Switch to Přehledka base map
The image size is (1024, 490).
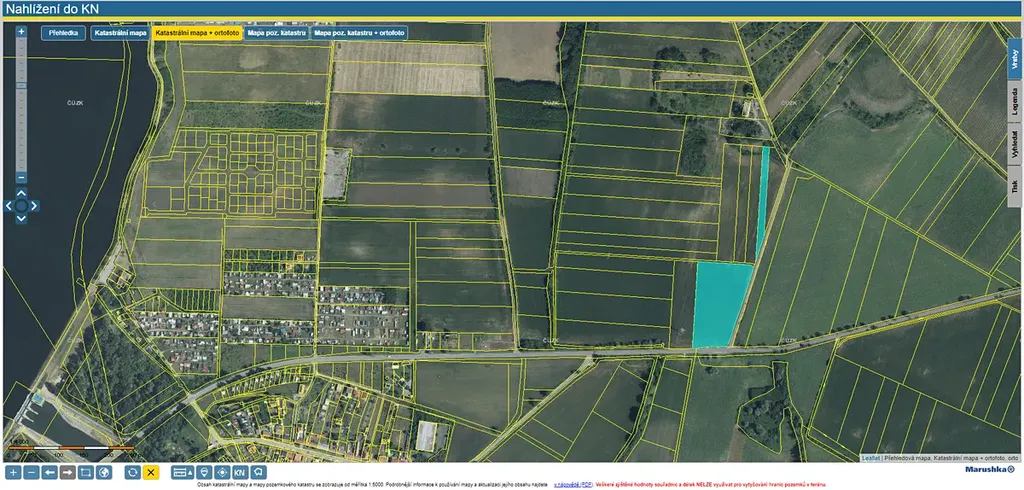click(63, 33)
